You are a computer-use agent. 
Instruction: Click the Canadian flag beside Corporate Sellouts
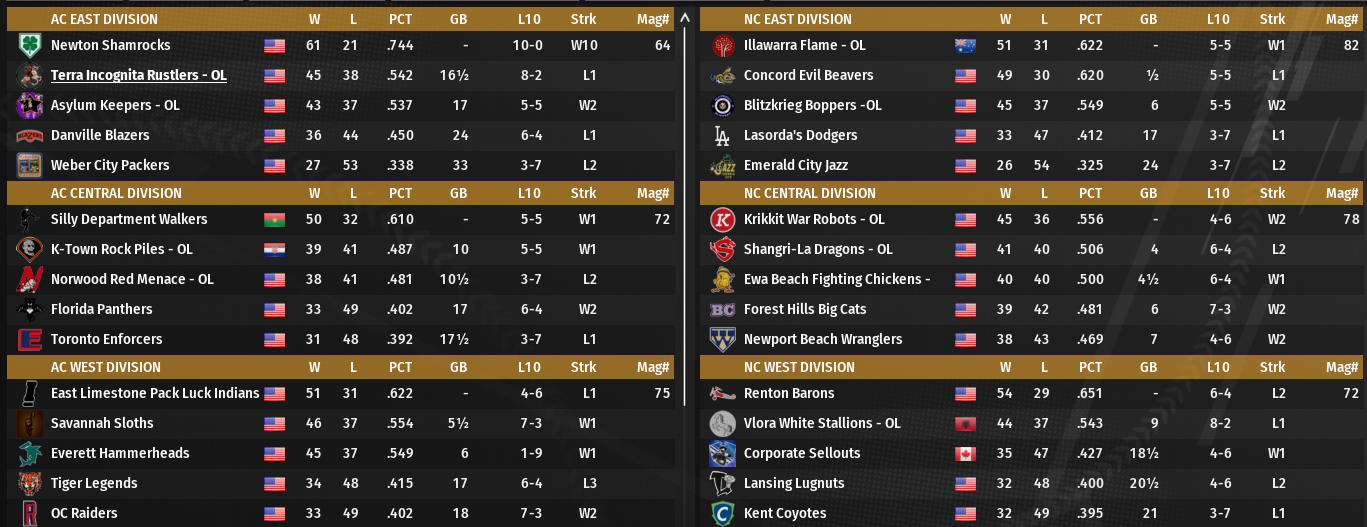[x=965, y=453]
